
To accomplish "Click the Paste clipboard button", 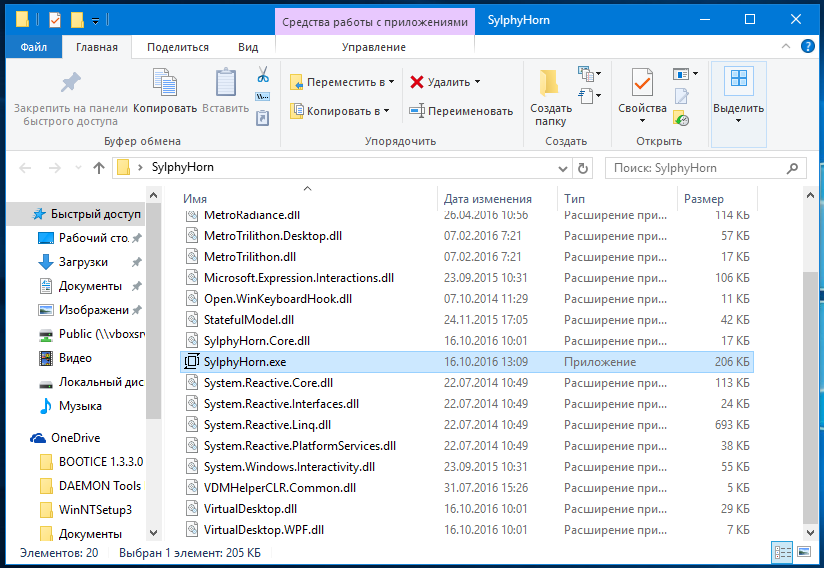I will [x=225, y=90].
